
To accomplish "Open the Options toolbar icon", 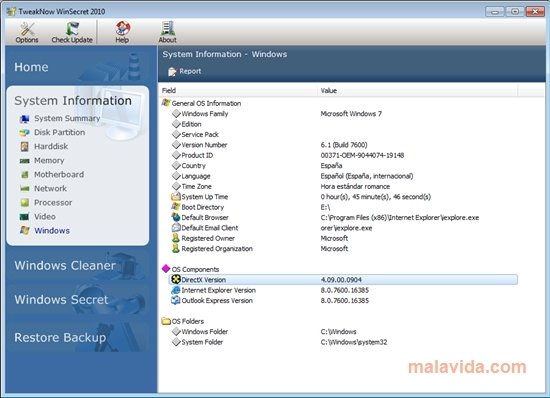I will click(x=27, y=29).
